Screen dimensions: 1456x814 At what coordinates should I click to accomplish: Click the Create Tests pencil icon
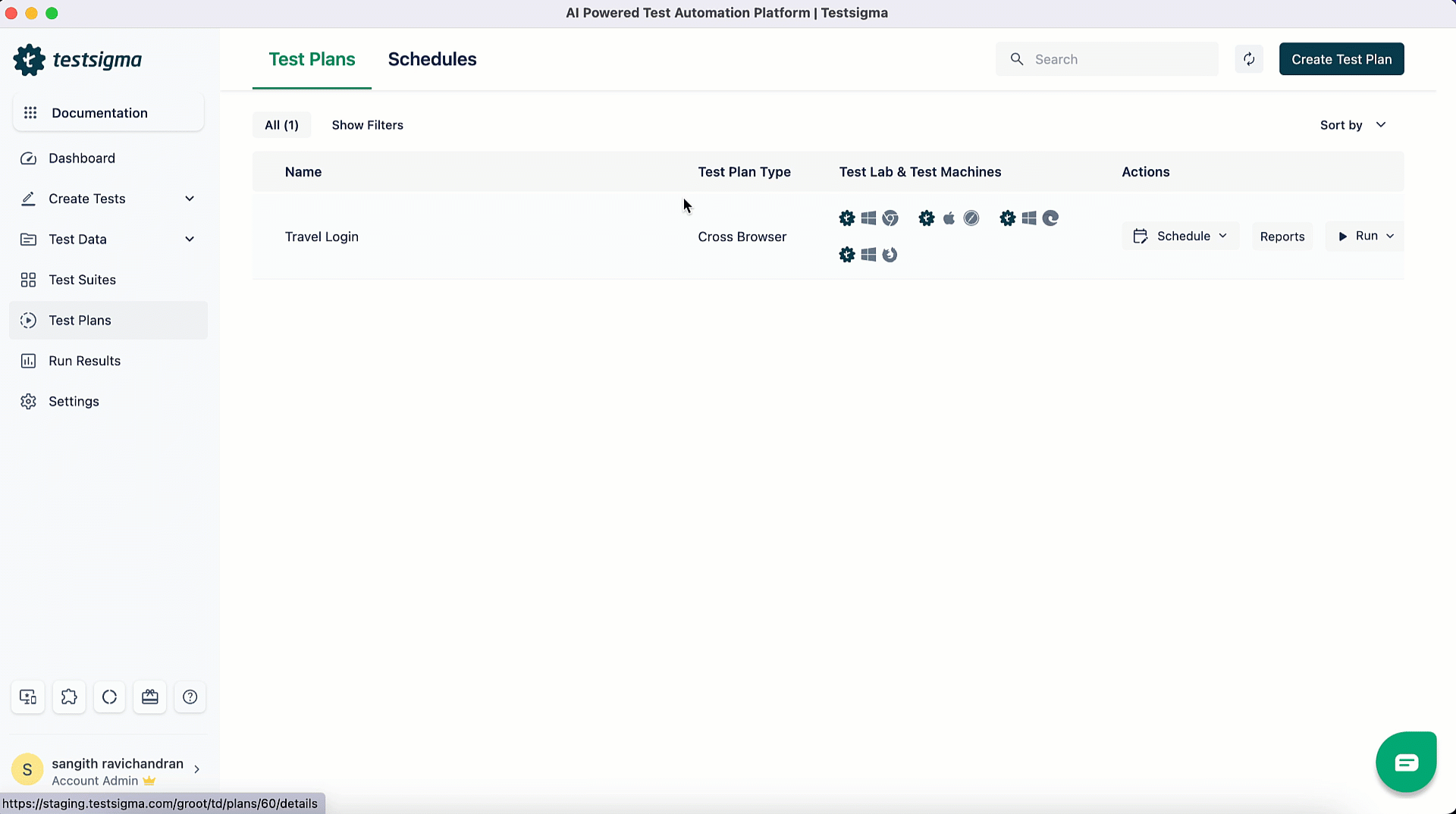[28, 199]
